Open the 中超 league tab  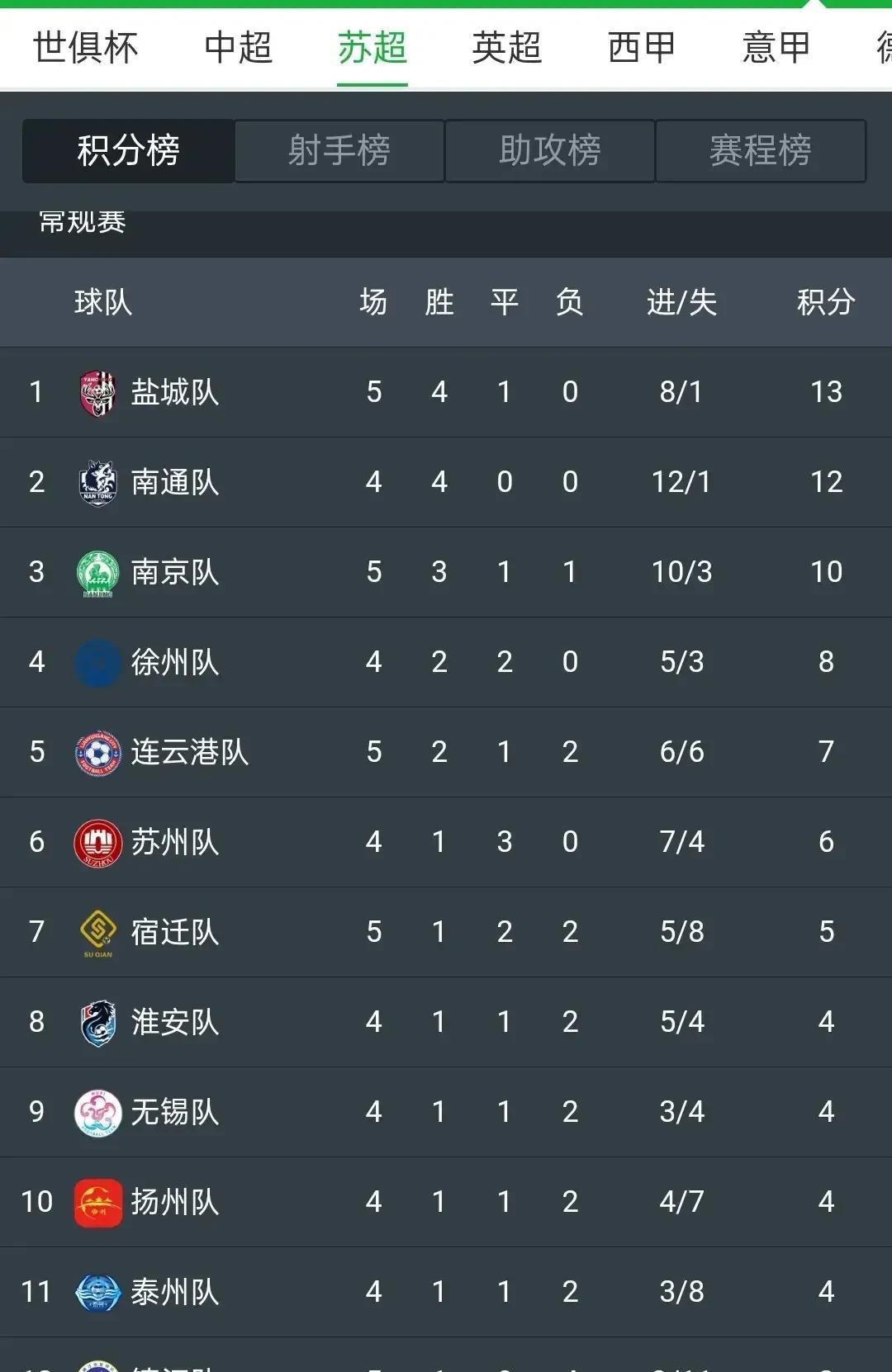(x=239, y=48)
